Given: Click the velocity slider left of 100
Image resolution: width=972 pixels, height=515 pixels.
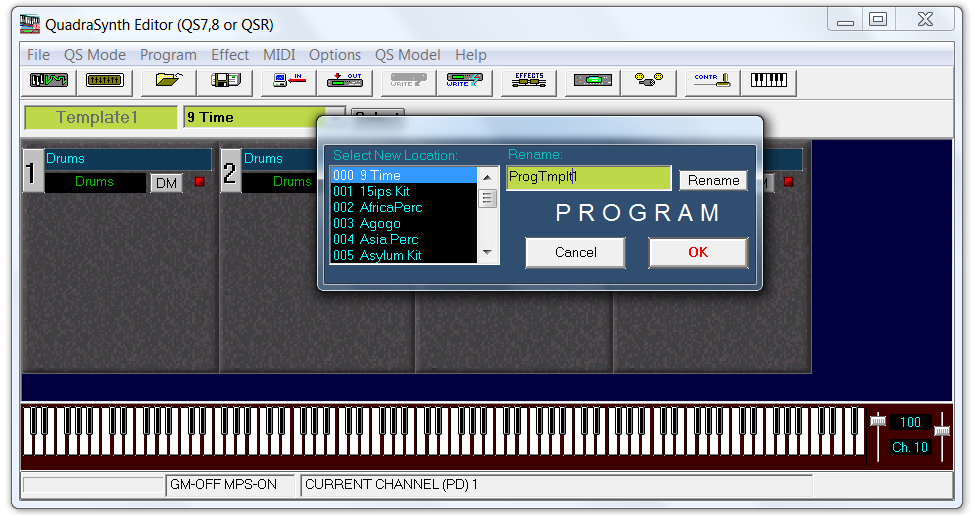Looking at the screenshot, I should tap(878, 421).
